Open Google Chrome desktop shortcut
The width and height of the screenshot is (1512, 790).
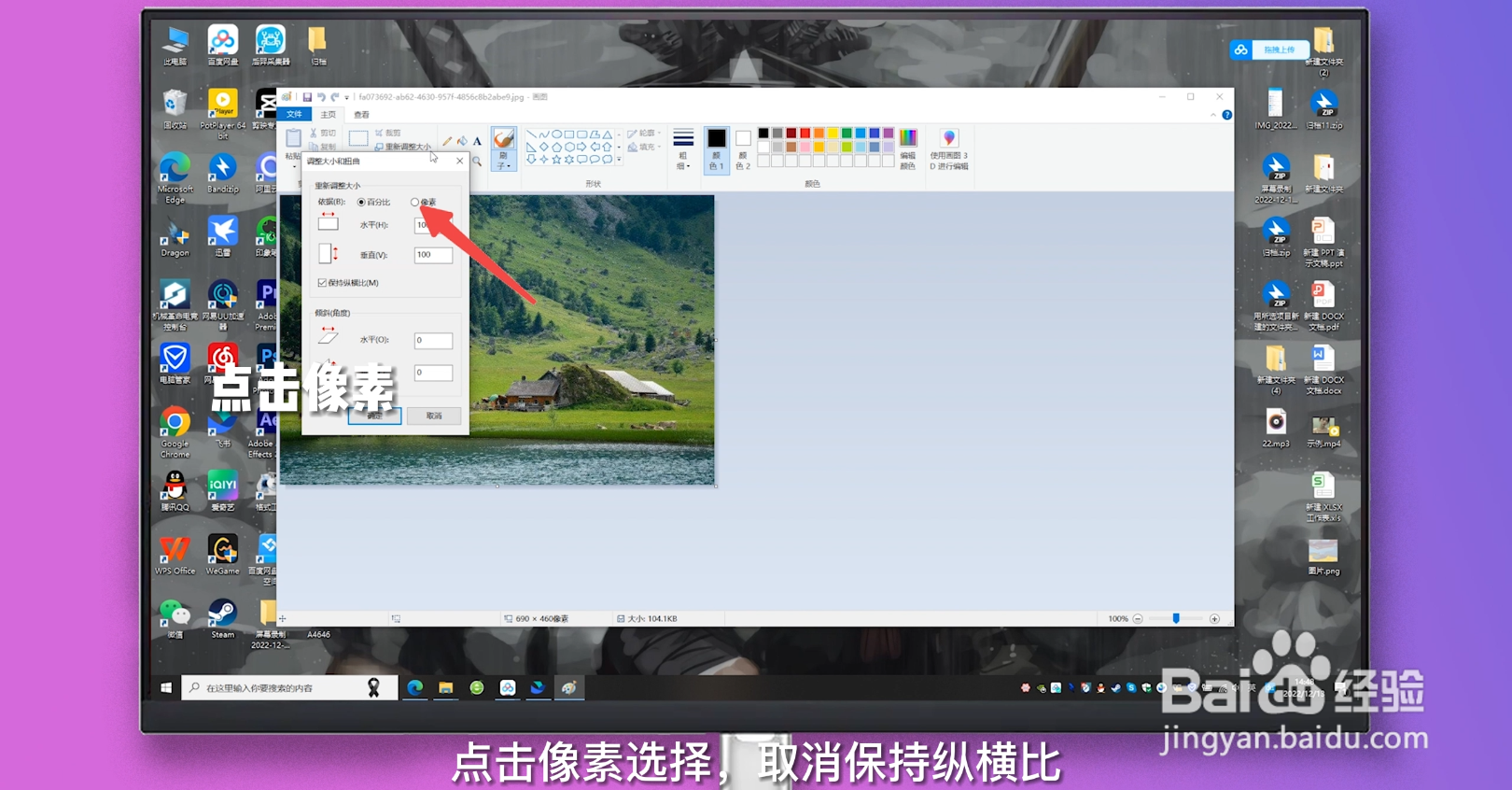pos(175,432)
